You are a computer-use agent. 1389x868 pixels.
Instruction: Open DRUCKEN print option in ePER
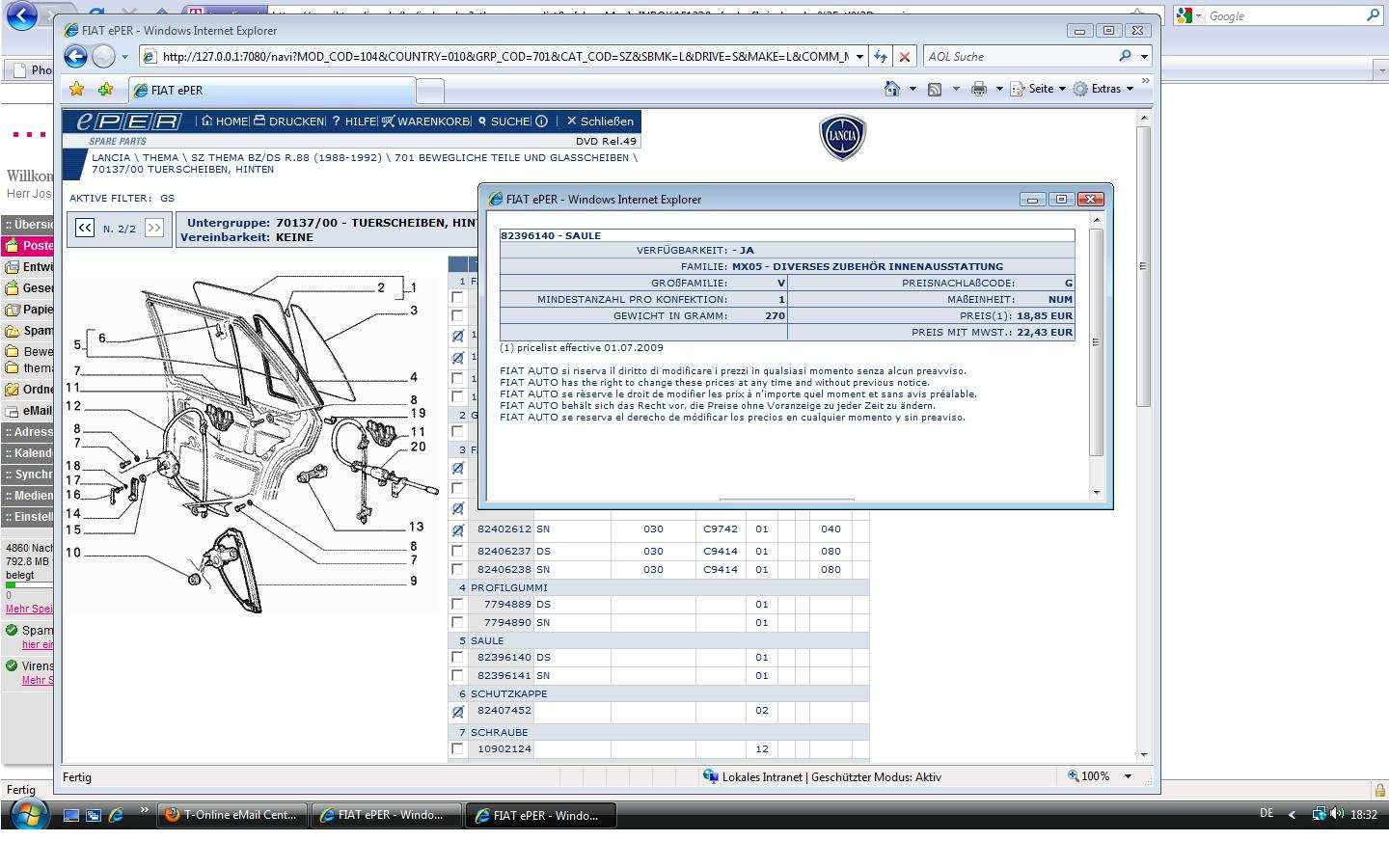pyautogui.click(x=288, y=122)
